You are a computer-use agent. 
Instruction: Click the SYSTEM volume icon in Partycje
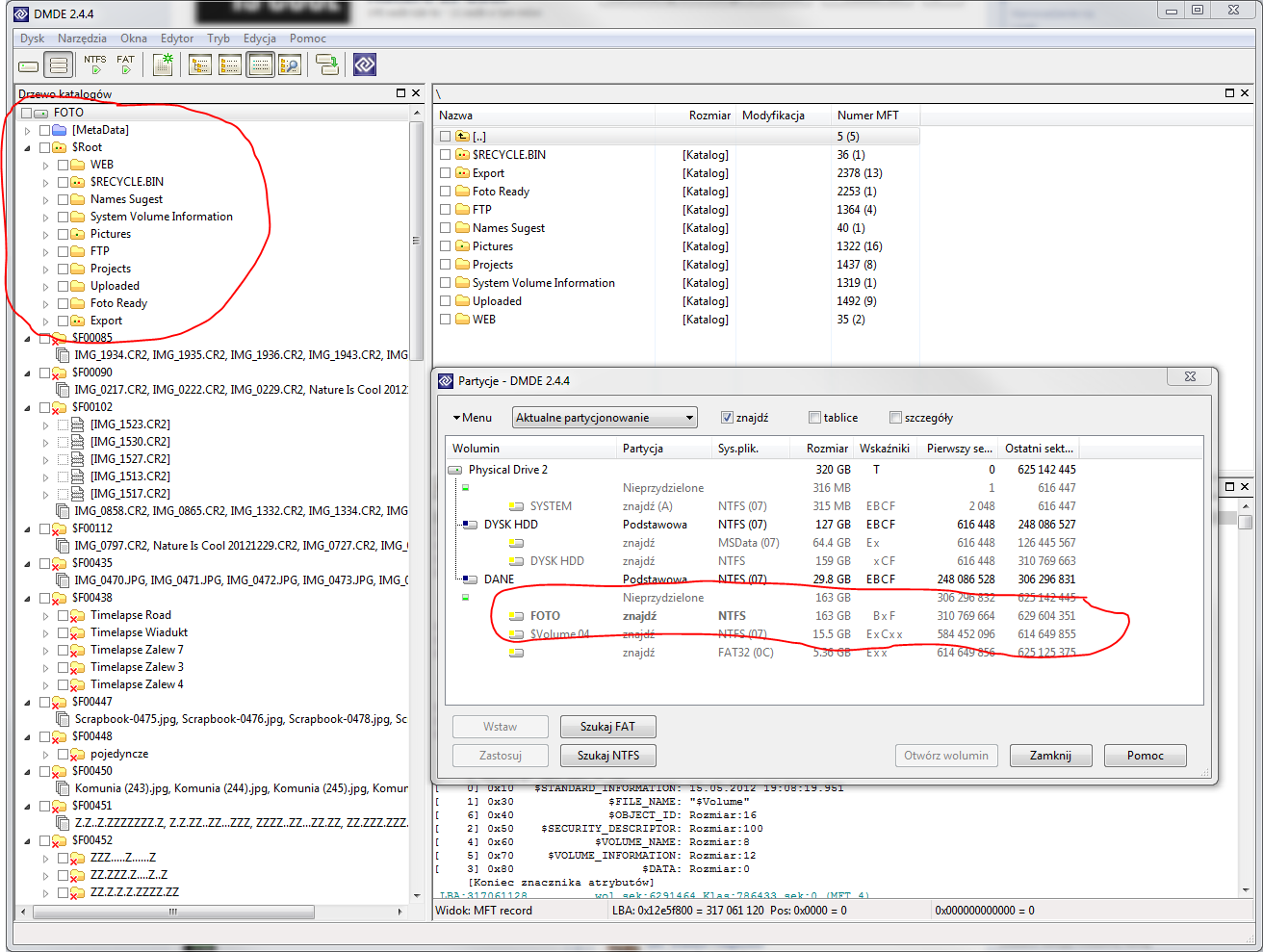click(517, 506)
